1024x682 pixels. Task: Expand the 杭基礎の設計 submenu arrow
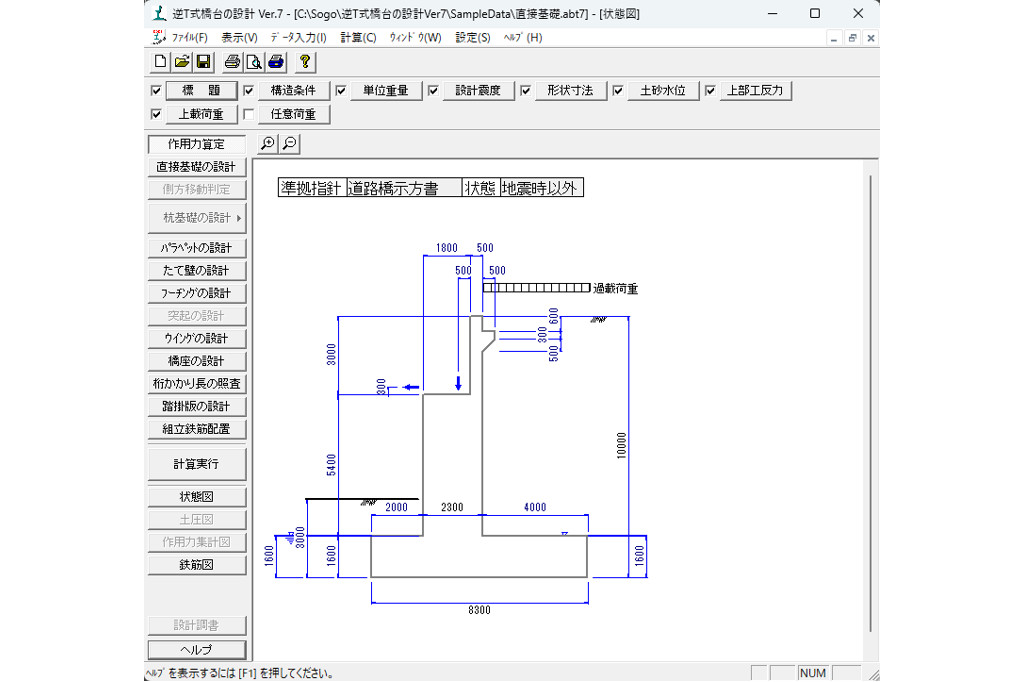pyautogui.click(x=239, y=217)
